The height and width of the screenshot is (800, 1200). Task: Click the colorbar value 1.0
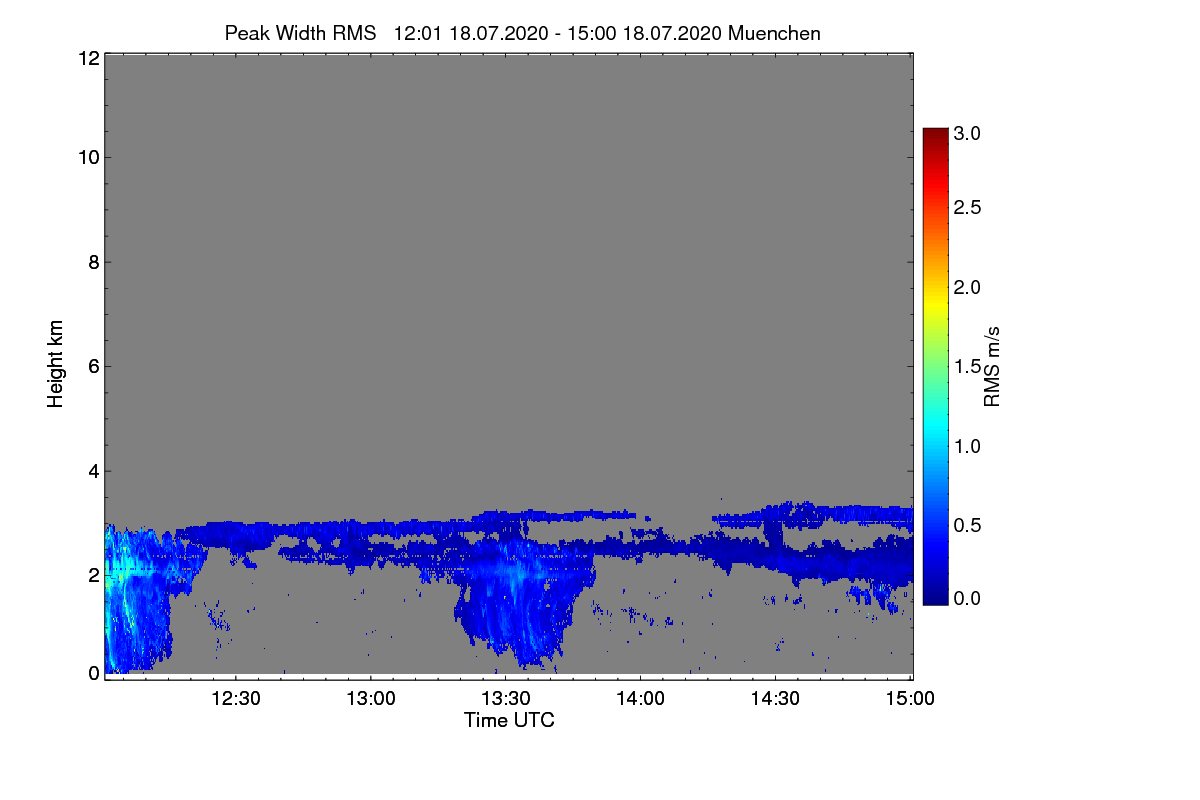coord(968,446)
